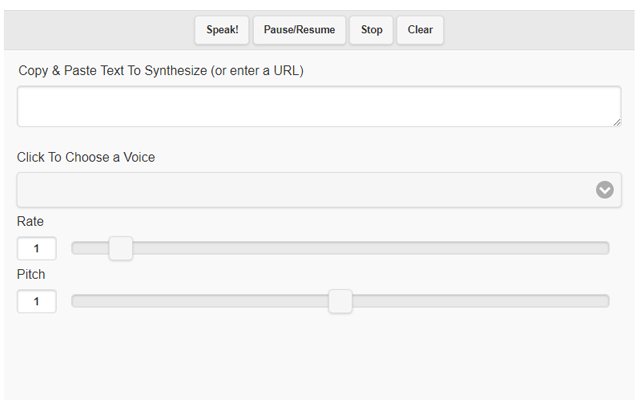The height and width of the screenshot is (400, 640).
Task: Set Pitch slider to its maximum end
Action: pyautogui.click(x=607, y=301)
